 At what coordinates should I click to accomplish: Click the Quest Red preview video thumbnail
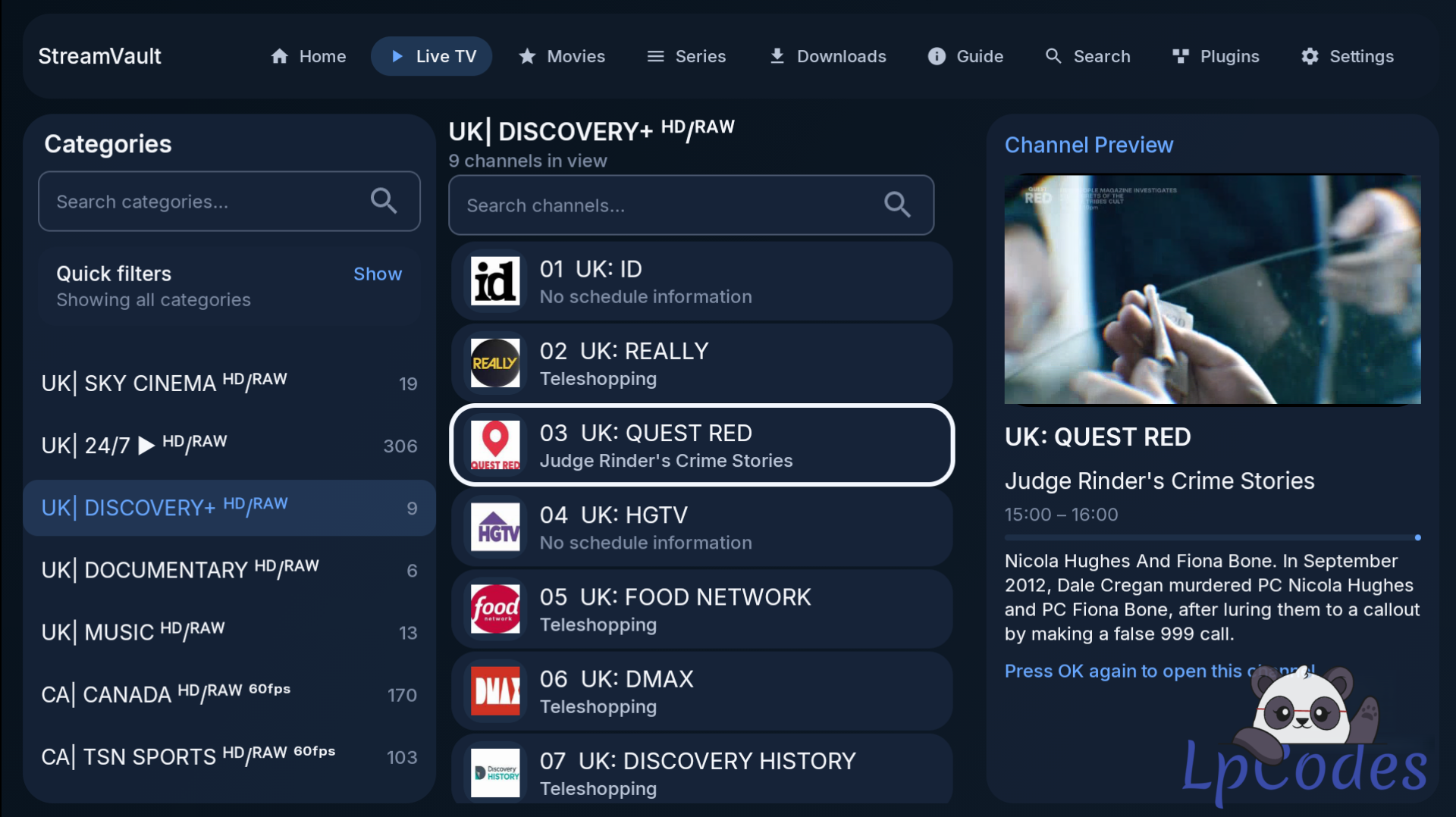(1212, 290)
